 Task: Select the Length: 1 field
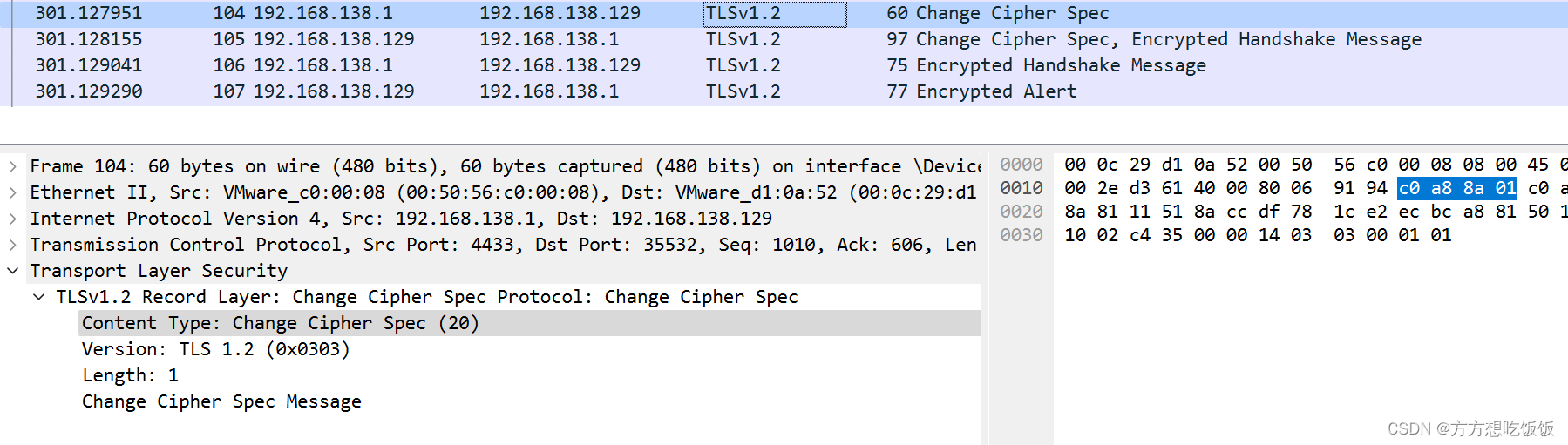click(130, 375)
